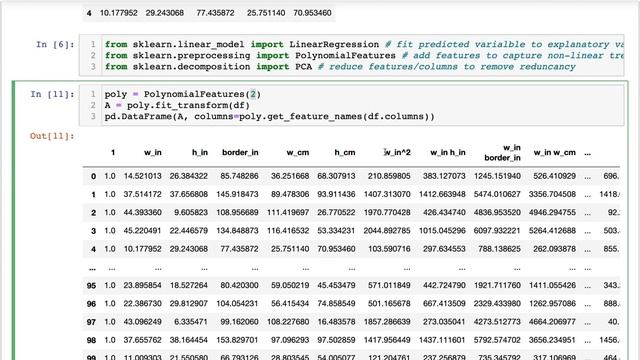This screenshot has width=640, height=360.
Task: Click row index 95 in output table
Action: (91, 286)
